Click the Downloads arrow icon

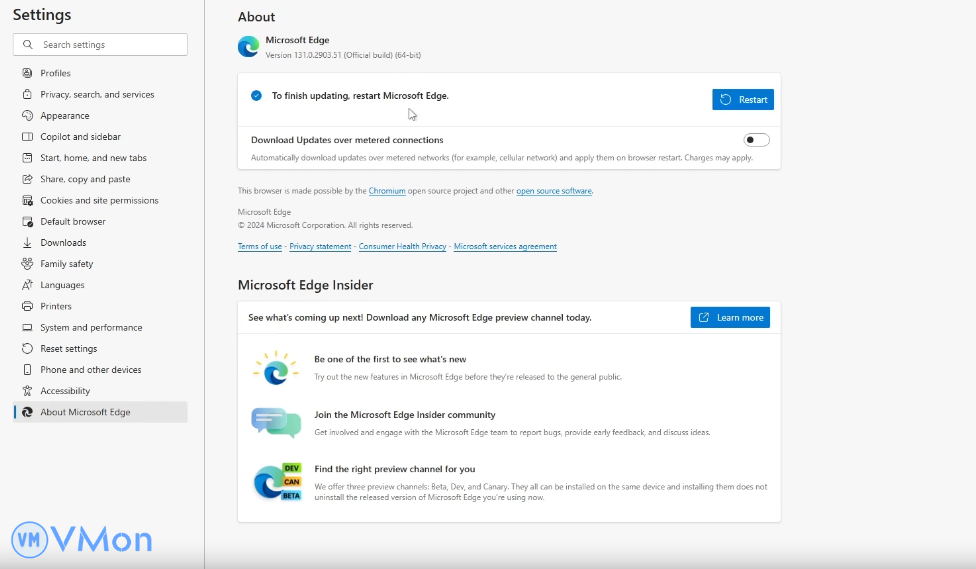(x=28, y=243)
